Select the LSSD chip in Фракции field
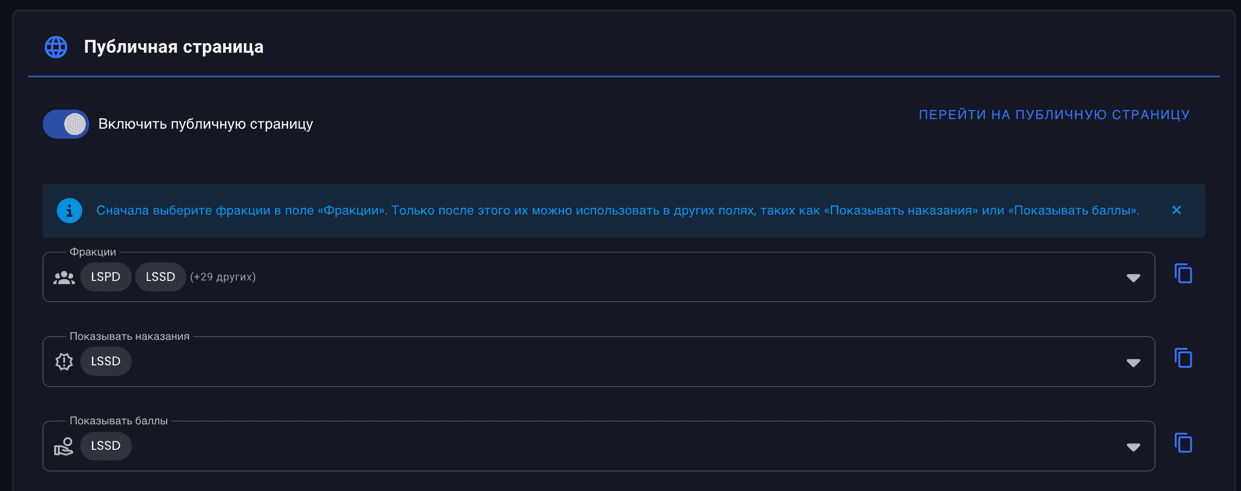Image resolution: width=1241 pixels, height=491 pixels. (160, 277)
